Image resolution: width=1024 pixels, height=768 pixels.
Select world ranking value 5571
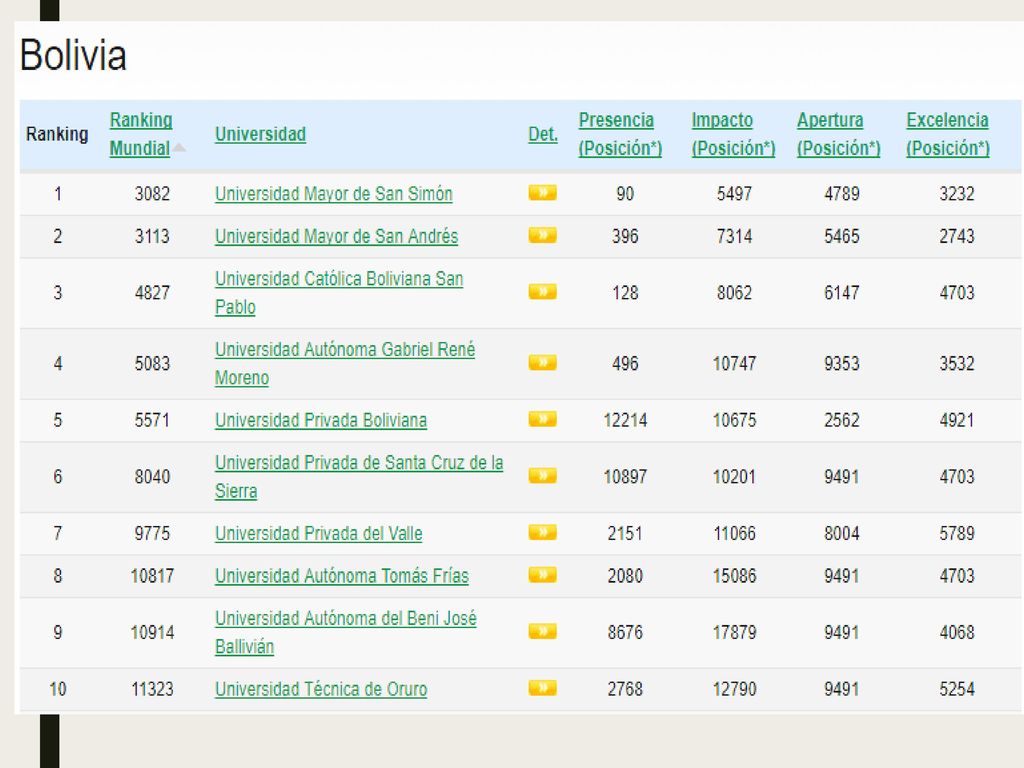point(152,420)
